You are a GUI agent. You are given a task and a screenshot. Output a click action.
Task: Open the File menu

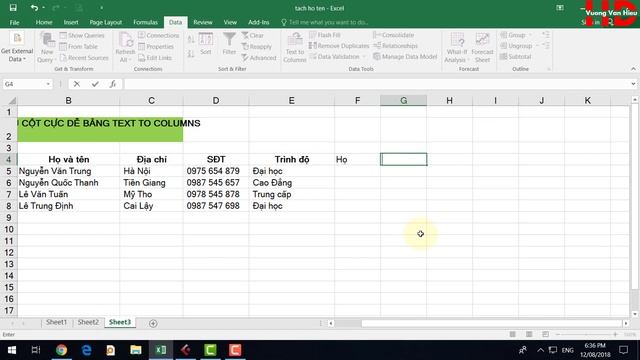(x=14, y=22)
